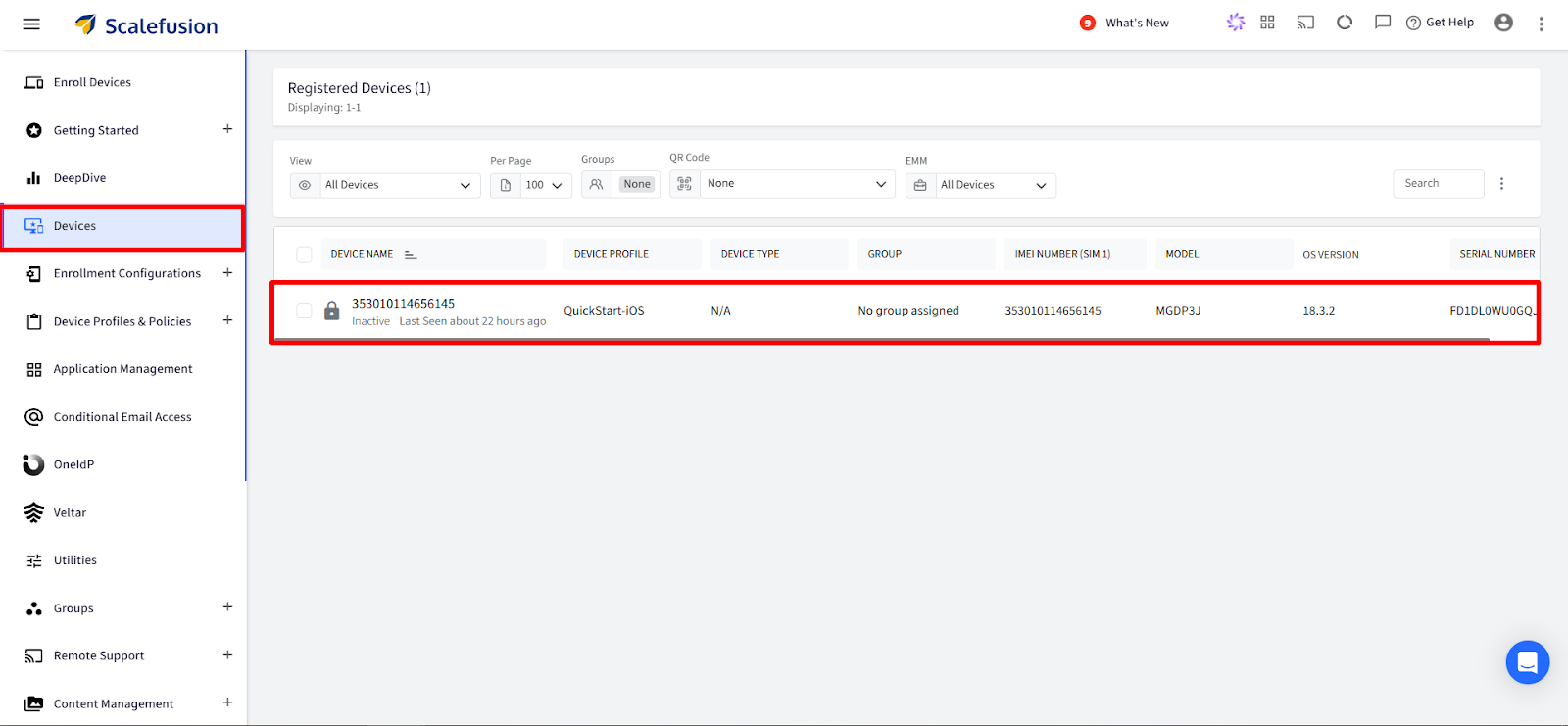
Task: Sort by Device Name icon
Action: [411, 255]
